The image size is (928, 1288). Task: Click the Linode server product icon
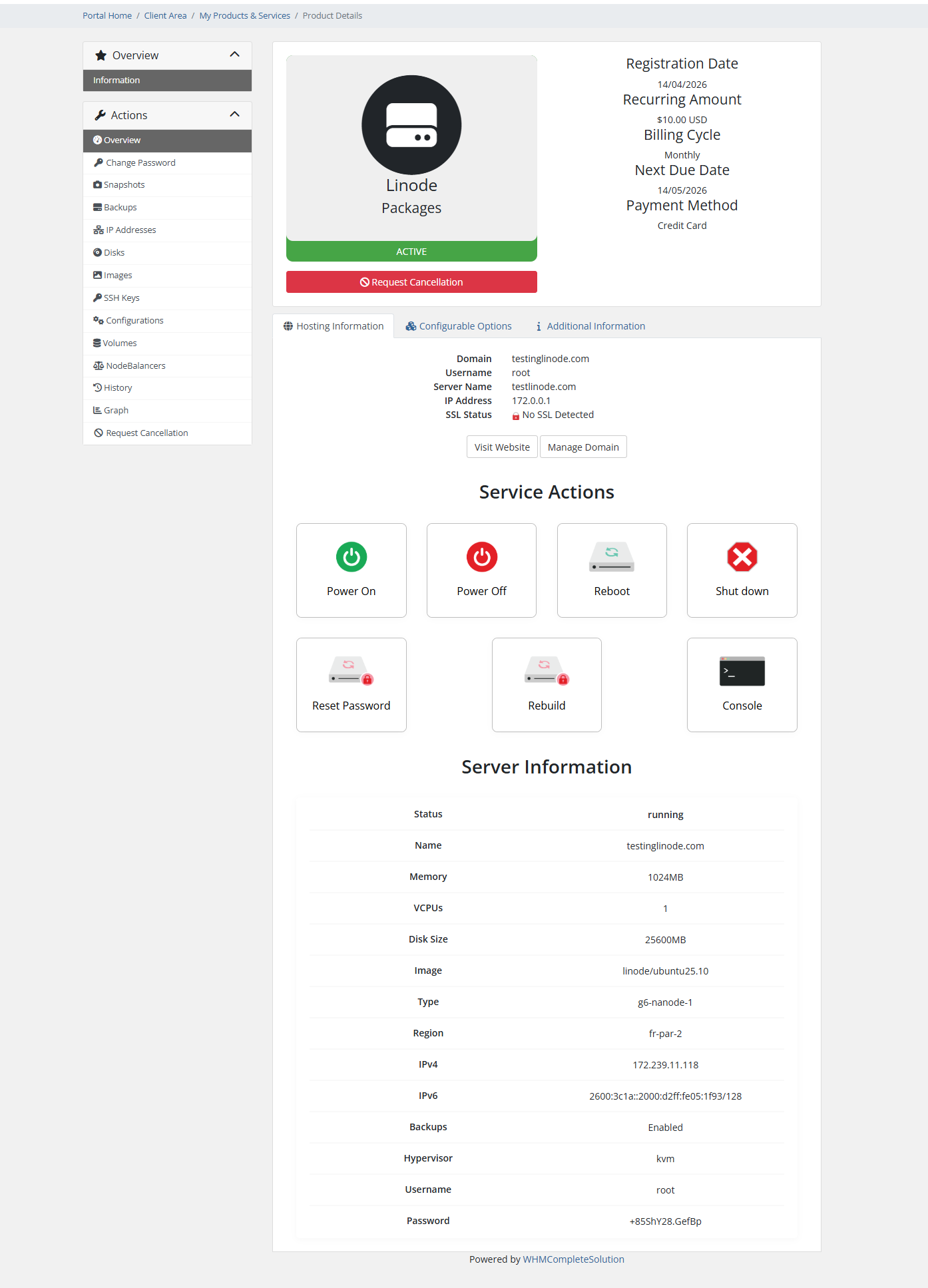(x=411, y=125)
